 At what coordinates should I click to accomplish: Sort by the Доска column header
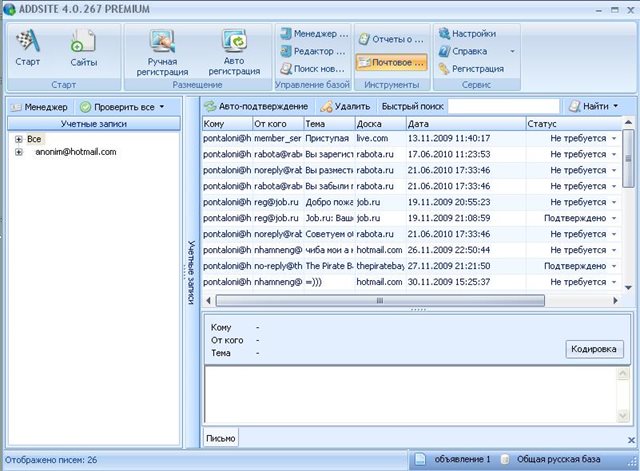click(380, 124)
